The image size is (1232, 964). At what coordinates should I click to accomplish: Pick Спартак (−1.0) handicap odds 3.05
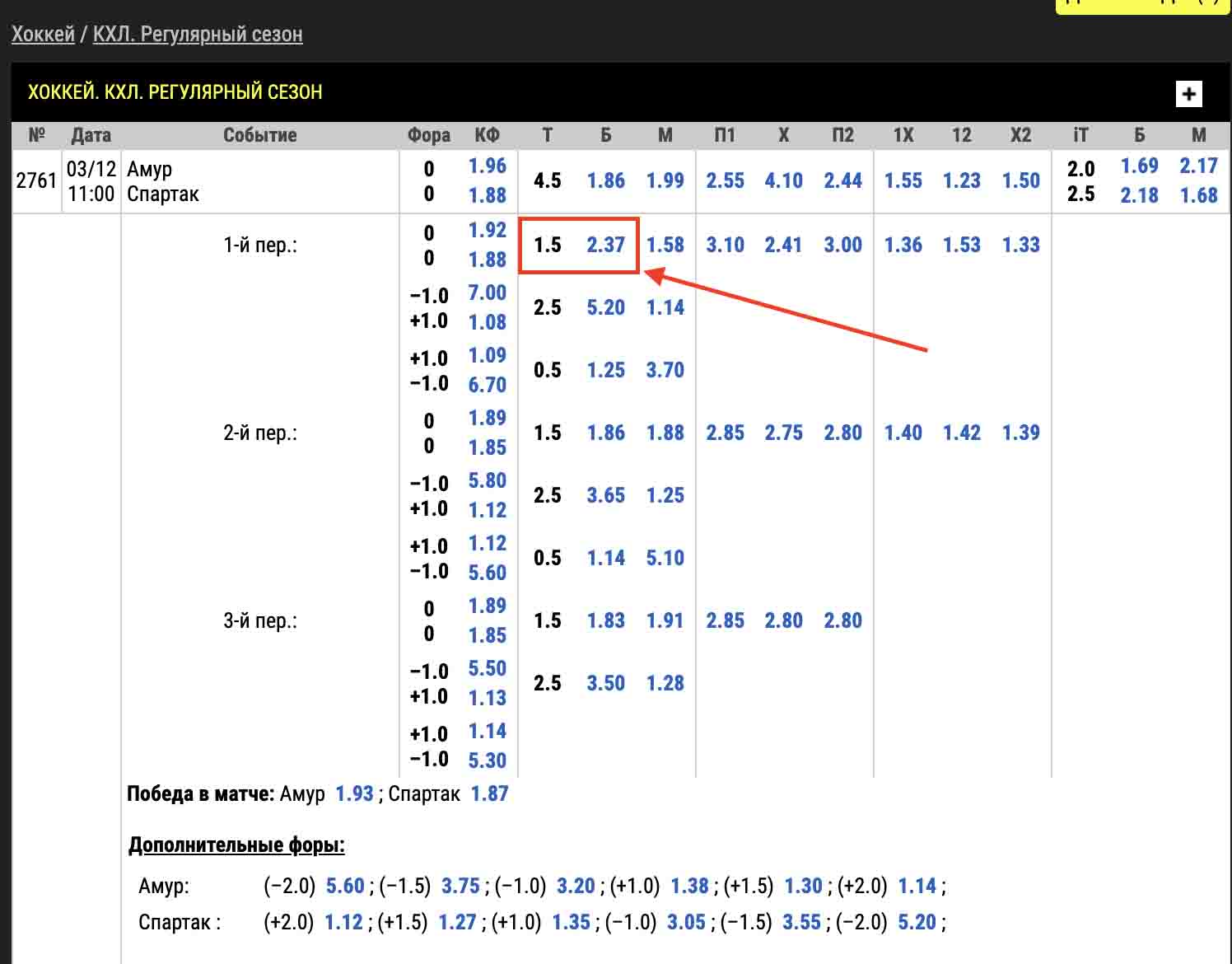coord(686,922)
